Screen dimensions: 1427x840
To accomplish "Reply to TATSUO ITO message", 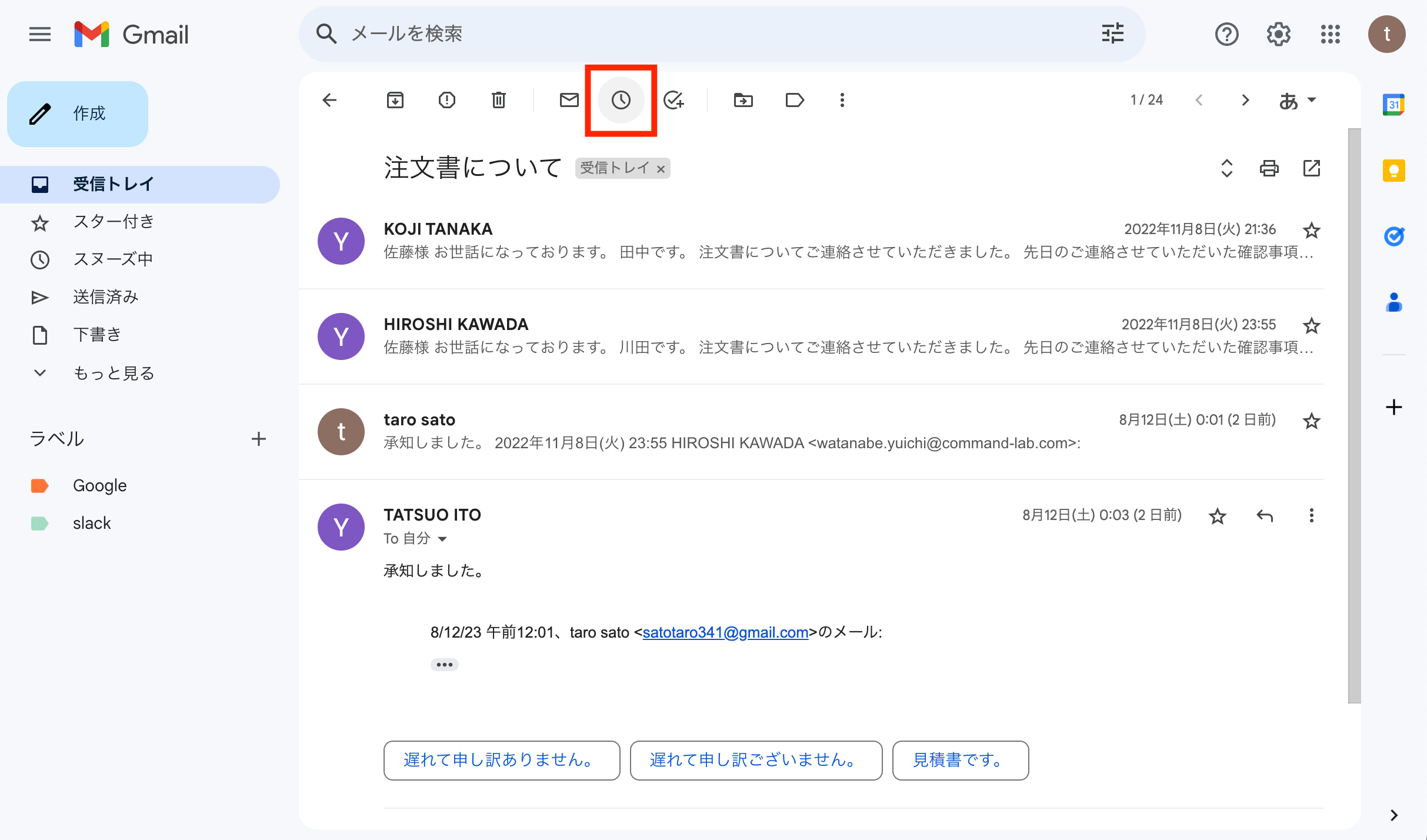I will (1264, 516).
